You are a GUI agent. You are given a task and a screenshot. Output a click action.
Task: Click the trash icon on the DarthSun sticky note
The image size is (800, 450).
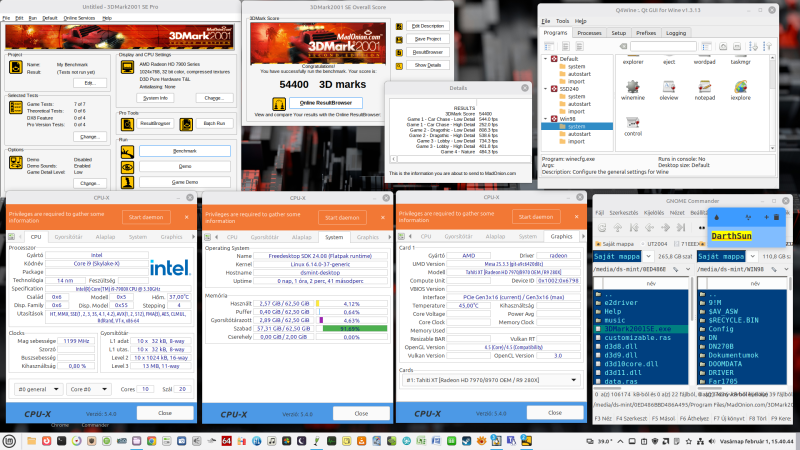pos(777,217)
